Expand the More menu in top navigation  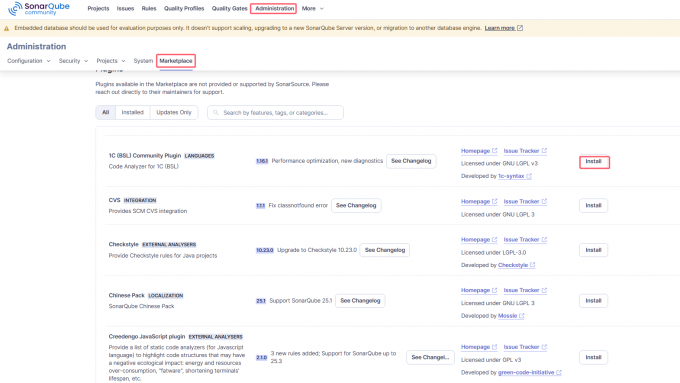(x=313, y=8)
